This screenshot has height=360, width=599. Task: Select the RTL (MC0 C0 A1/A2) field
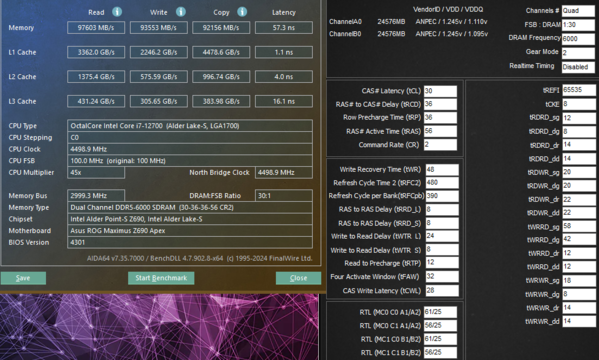[440, 312]
